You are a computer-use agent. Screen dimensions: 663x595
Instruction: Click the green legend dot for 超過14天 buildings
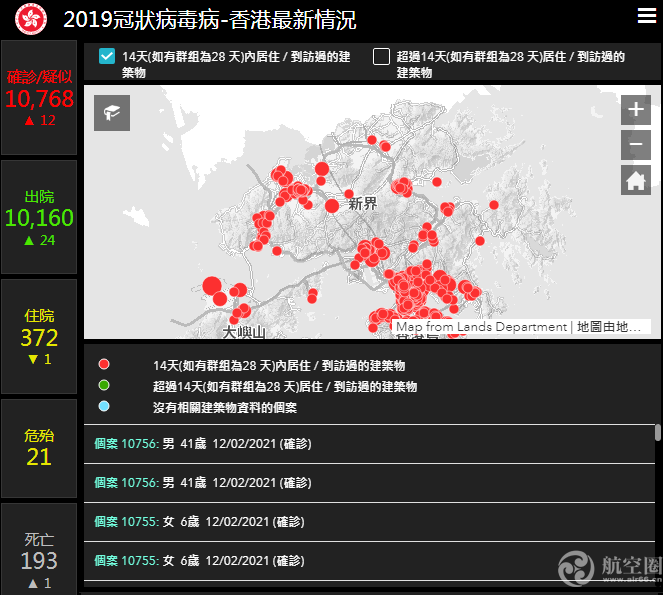(104, 385)
